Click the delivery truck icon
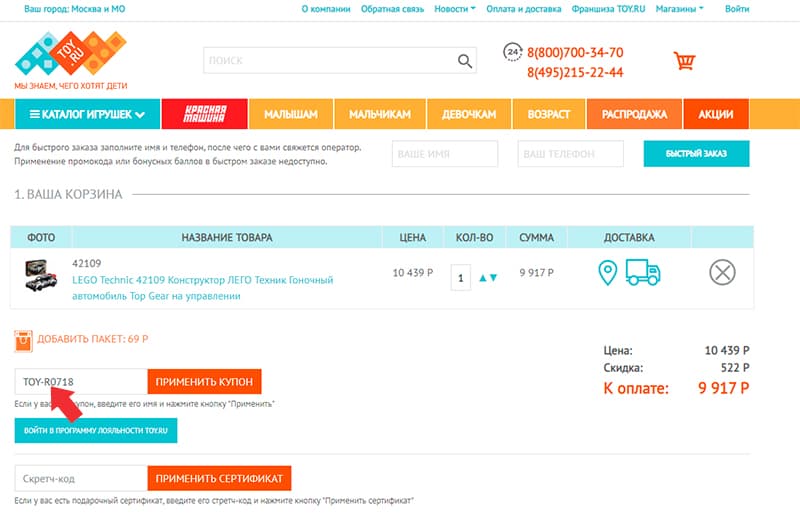Image resolution: width=800 pixels, height=518 pixels. tap(646, 272)
